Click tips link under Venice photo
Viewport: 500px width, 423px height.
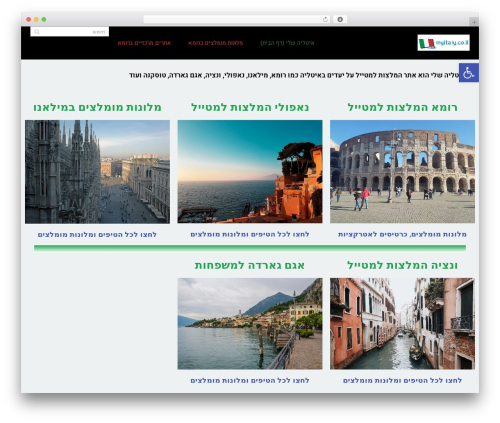[402, 380]
